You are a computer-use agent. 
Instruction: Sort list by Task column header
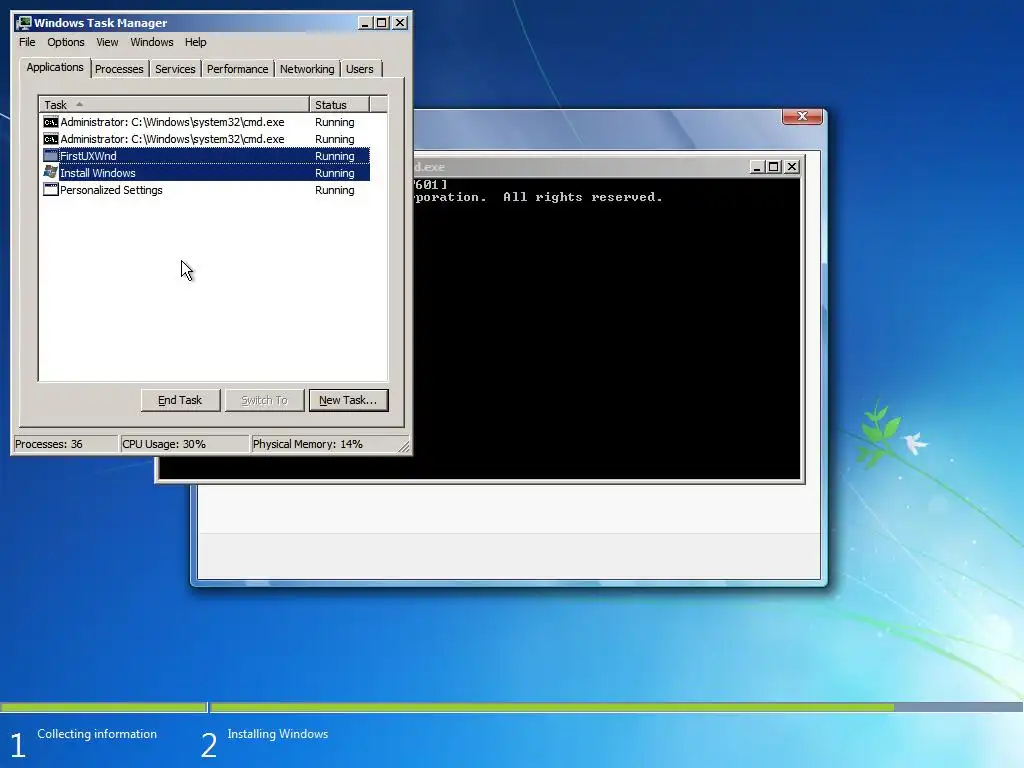click(x=174, y=104)
